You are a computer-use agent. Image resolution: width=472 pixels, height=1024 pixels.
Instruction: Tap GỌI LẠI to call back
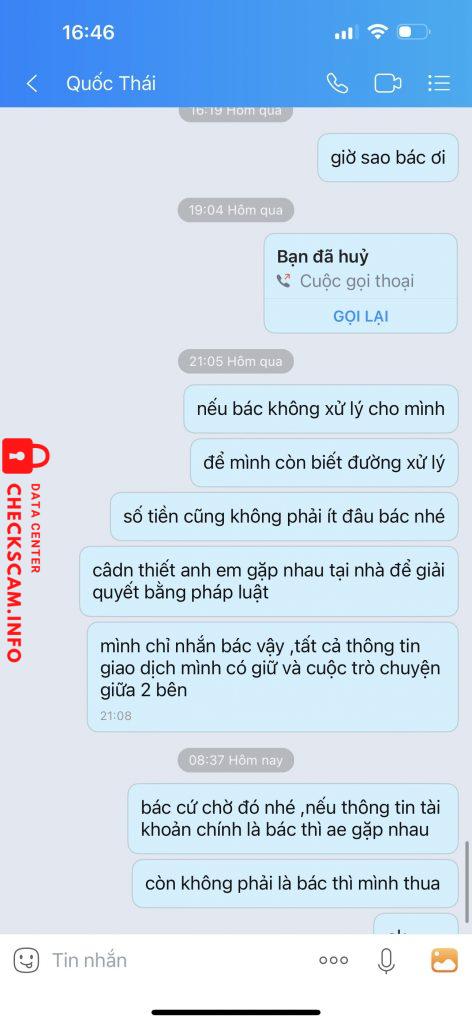click(361, 316)
